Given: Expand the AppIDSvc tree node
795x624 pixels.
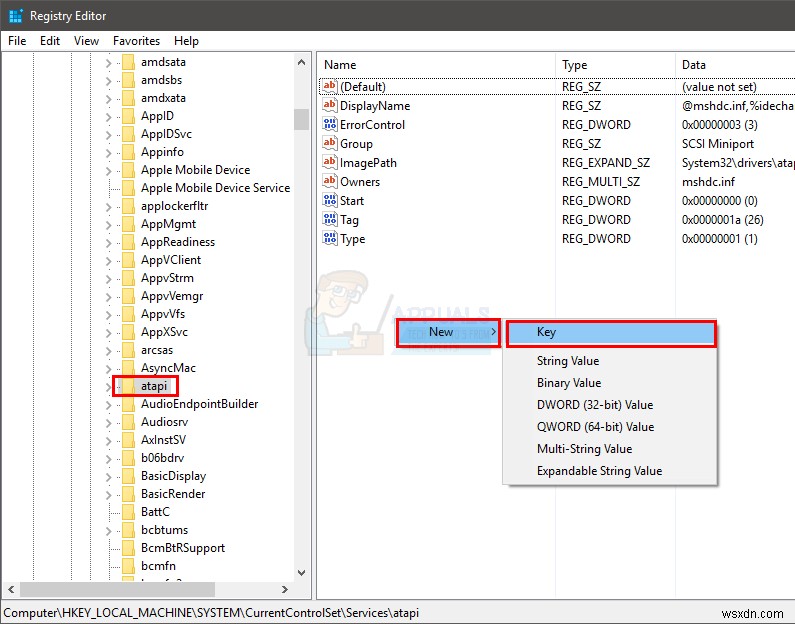Looking at the screenshot, I should [108, 134].
